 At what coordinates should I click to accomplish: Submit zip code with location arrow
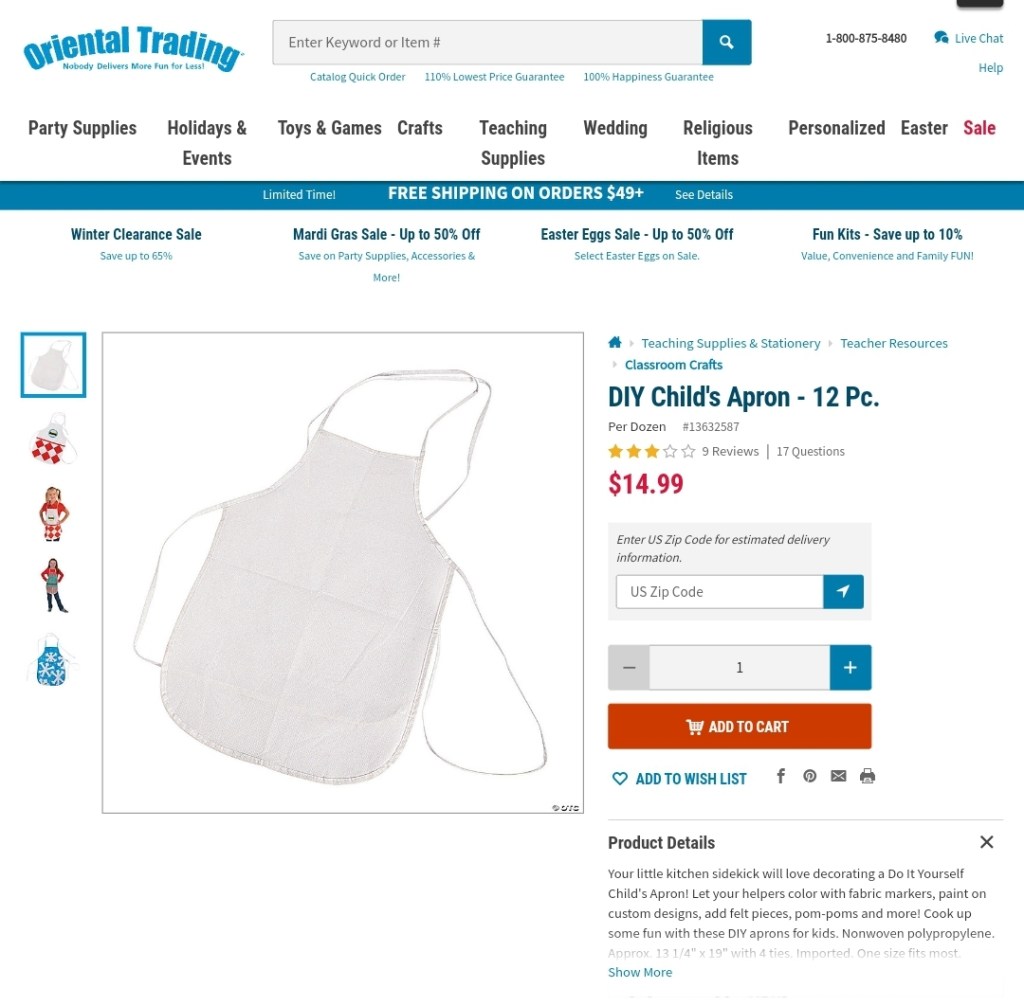[843, 591]
